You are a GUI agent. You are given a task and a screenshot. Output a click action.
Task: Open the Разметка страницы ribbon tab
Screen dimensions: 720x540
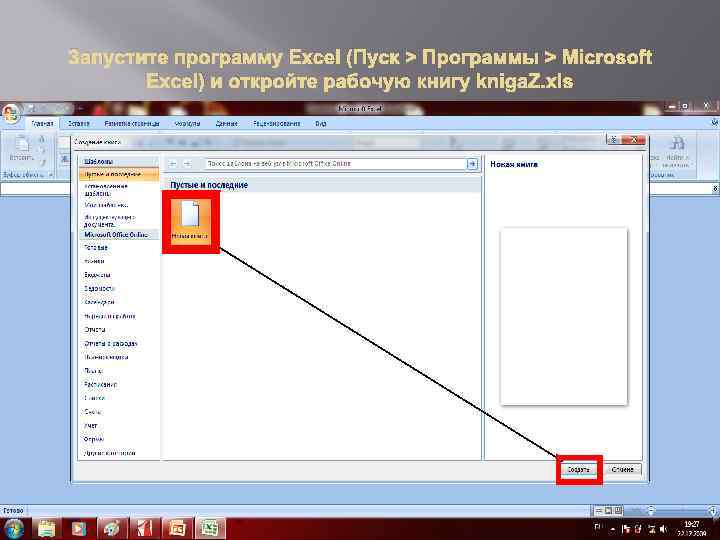pos(132,124)
